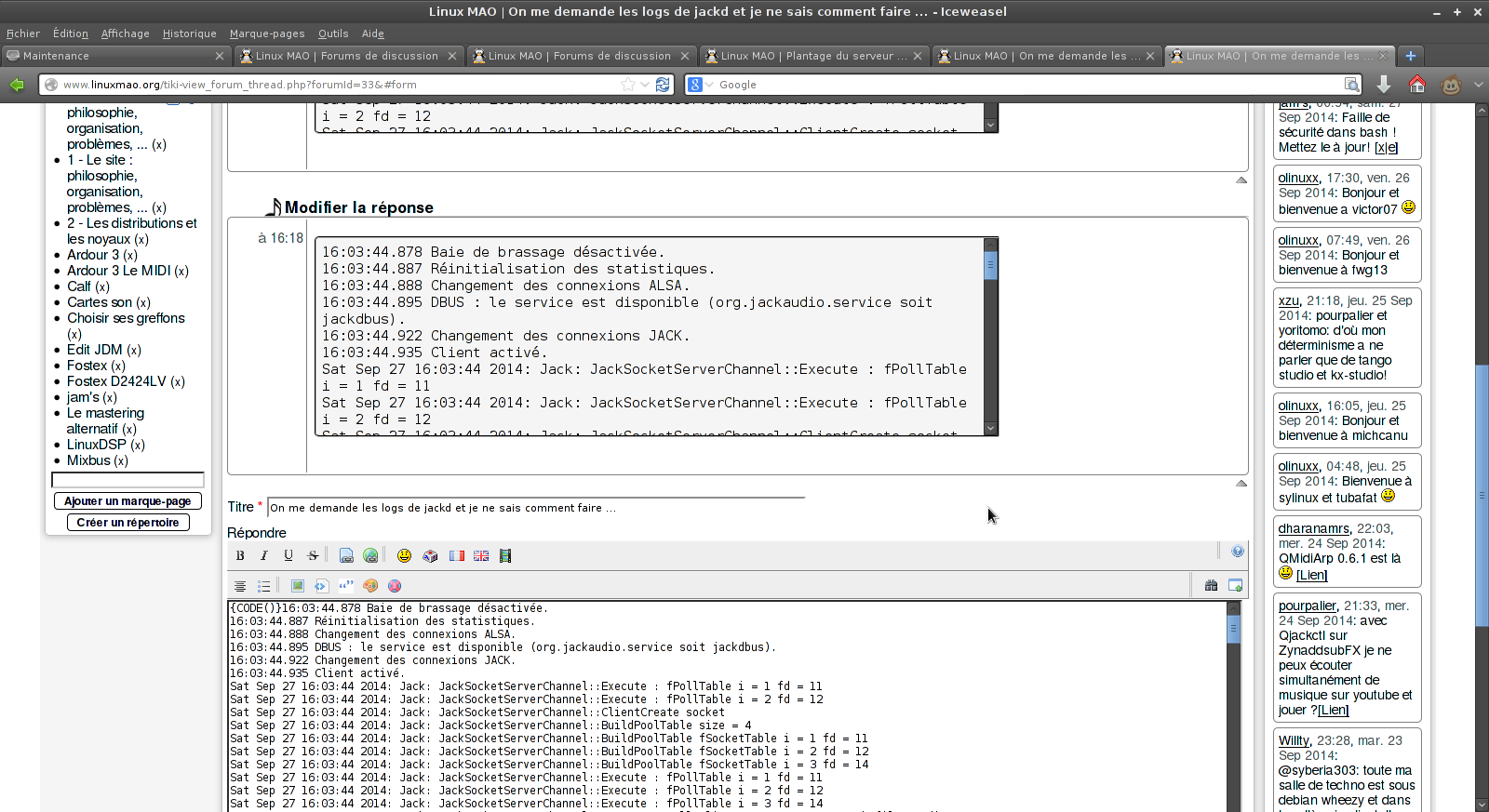1489x812 pixels.
Task: Click the Ajouter un marque-page button
Action: coord(127,501)
